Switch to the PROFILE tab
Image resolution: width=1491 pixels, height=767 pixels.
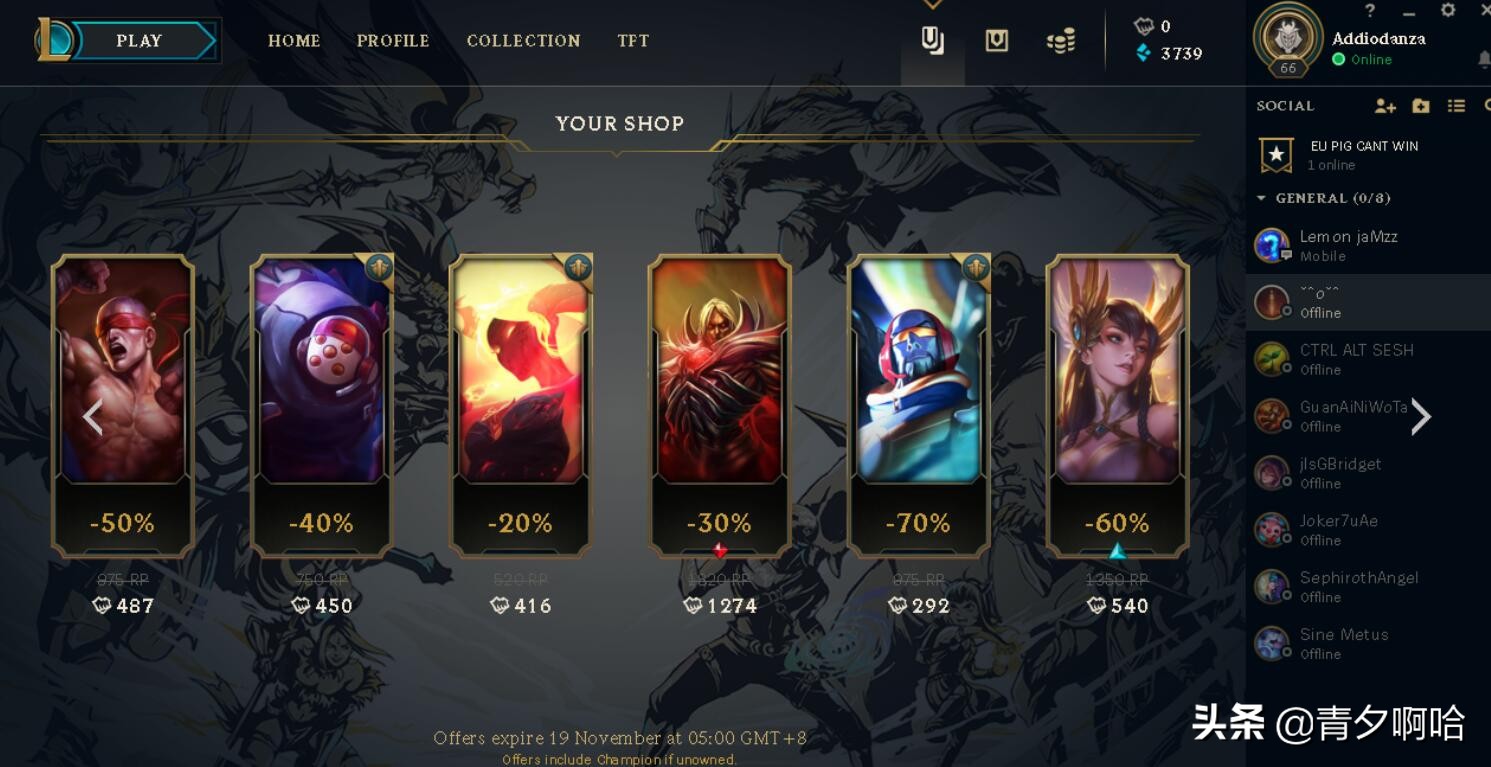[393, 41]
